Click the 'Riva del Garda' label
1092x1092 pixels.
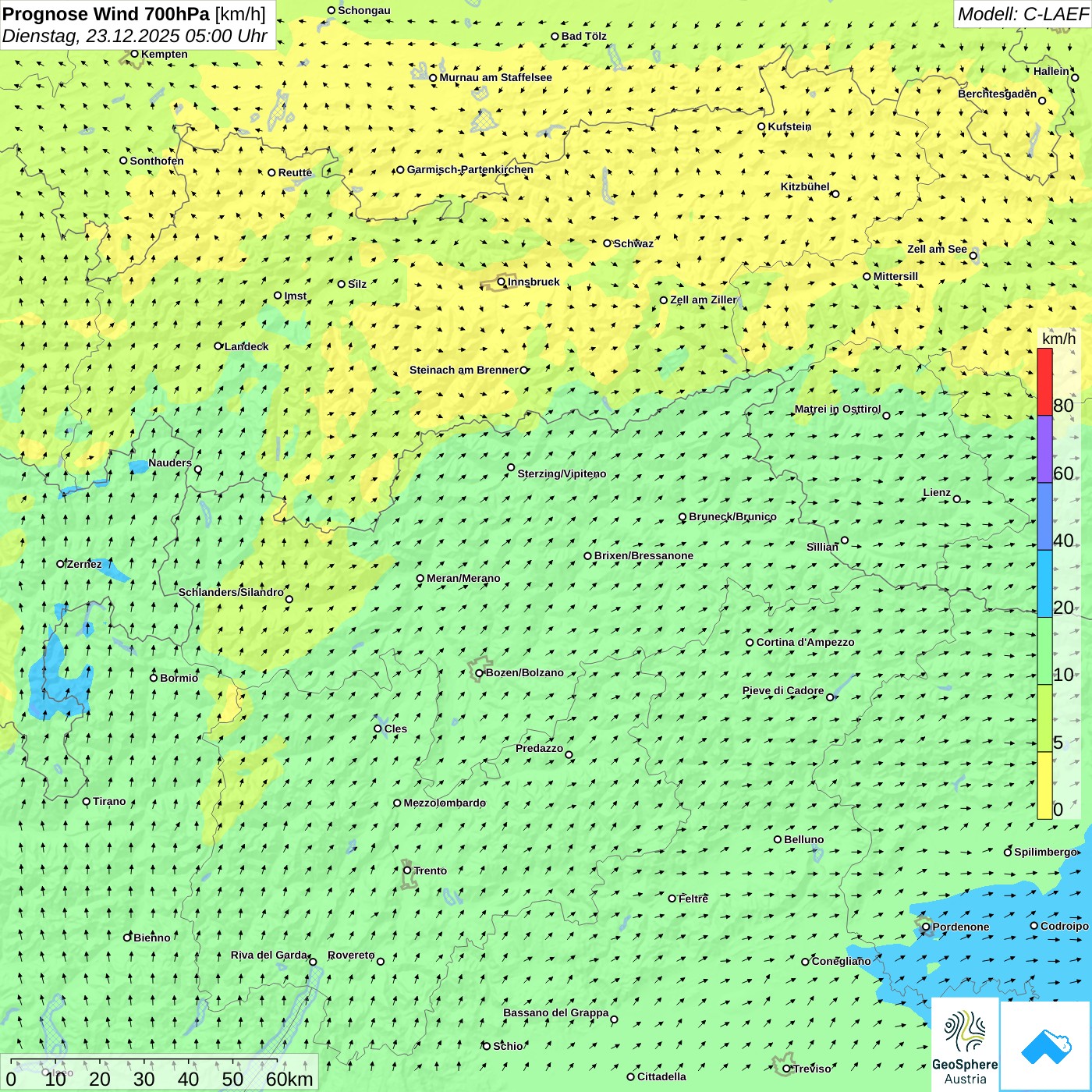(x=269, y=955)
